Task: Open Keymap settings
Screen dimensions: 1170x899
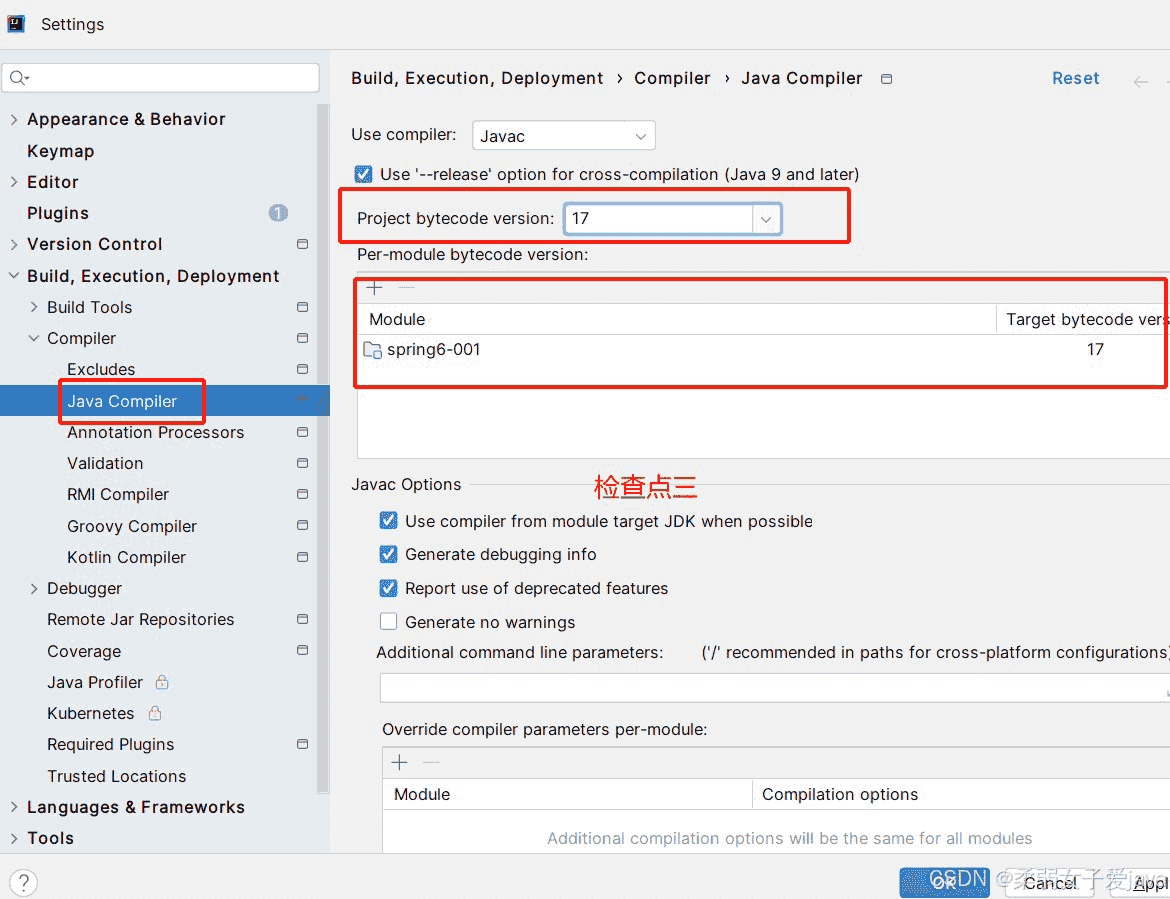Action: point(60,151)
